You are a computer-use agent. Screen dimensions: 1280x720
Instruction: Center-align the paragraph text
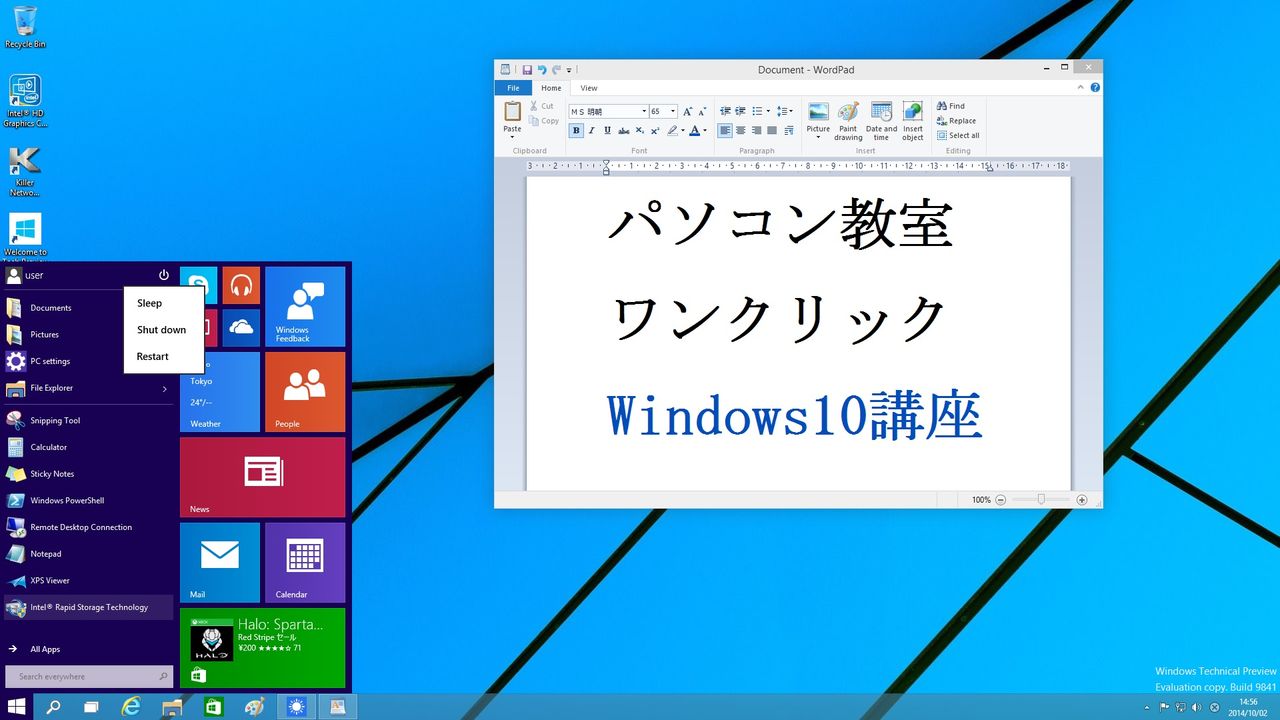[741, 131]
